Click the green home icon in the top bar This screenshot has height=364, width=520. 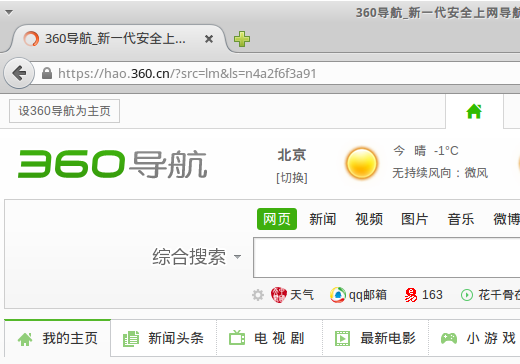(474, 111)
